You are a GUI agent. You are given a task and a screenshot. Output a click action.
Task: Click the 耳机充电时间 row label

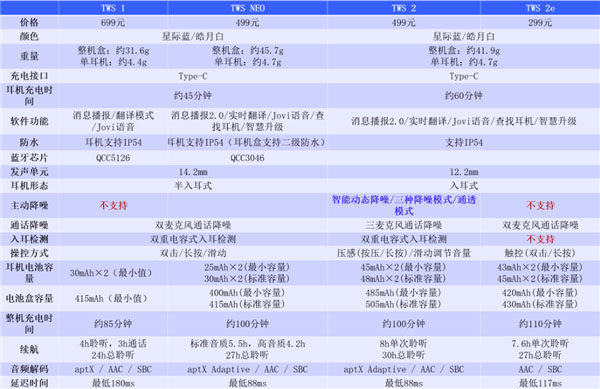pyautogui.click(x=29, y=96)
